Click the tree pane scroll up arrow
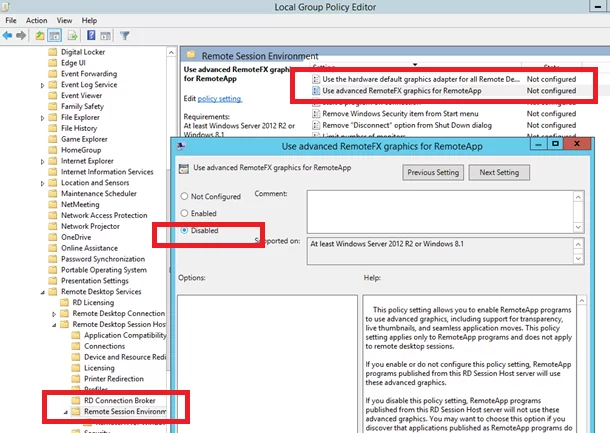 [171, 52]
